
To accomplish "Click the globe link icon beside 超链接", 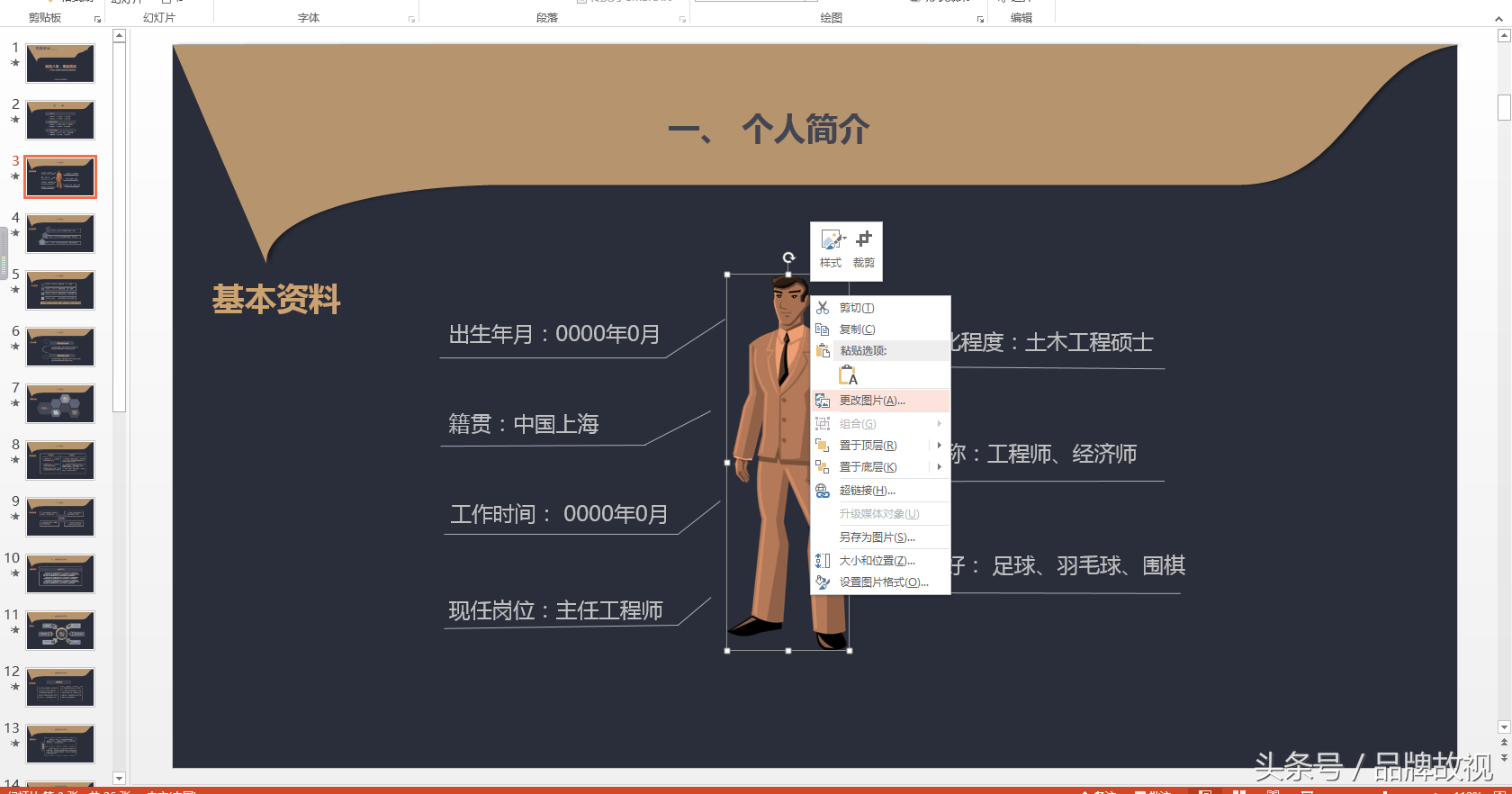I will click(823, 491).
